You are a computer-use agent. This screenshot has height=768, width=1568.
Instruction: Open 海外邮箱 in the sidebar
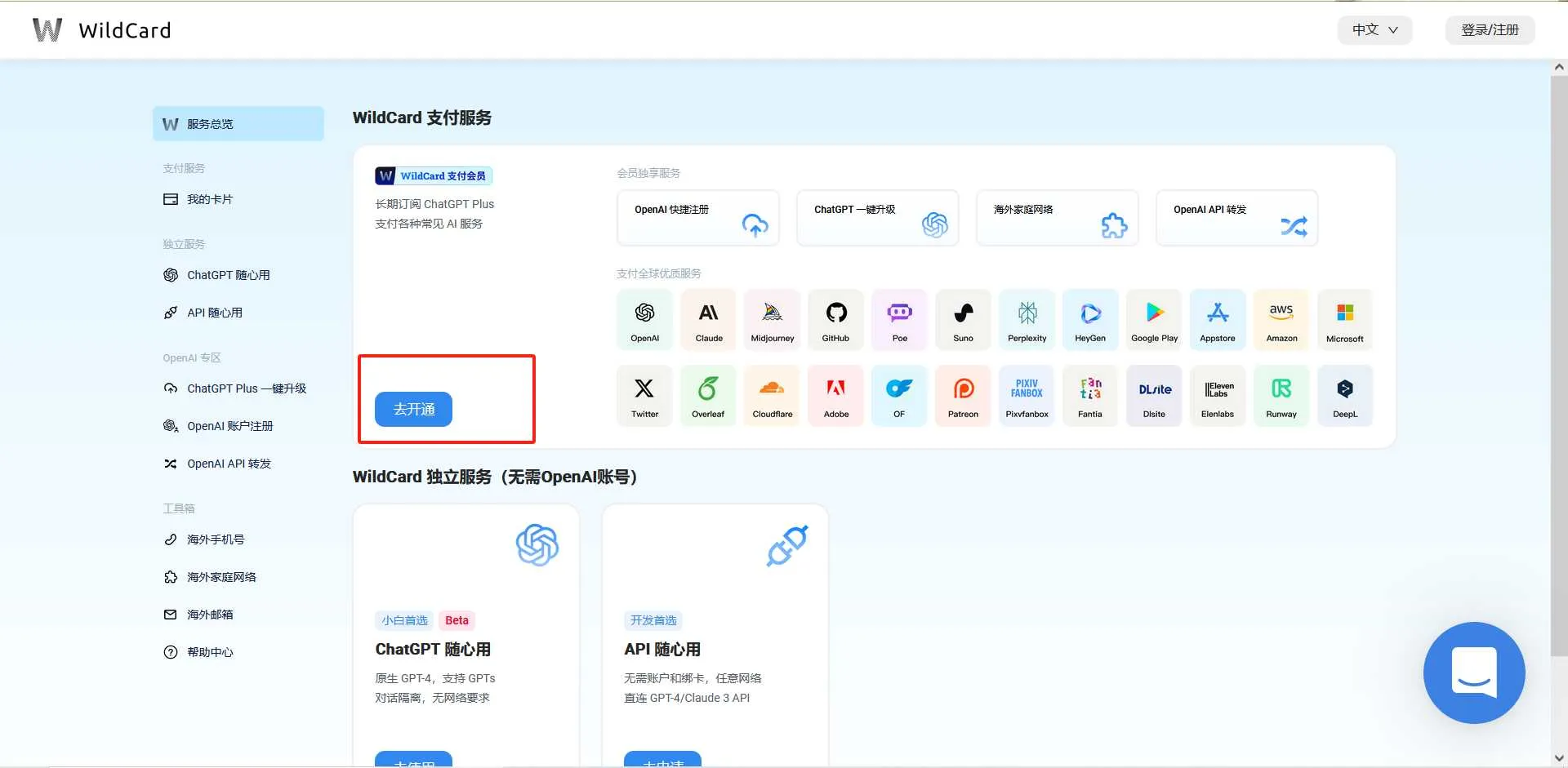coord(238,615)
